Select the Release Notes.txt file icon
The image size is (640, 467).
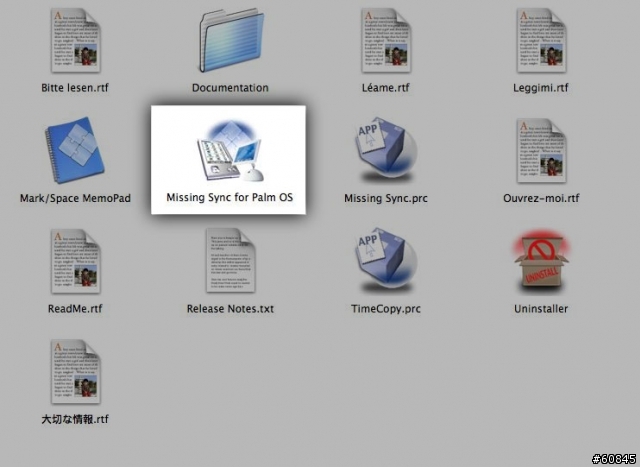pos(231,260)
